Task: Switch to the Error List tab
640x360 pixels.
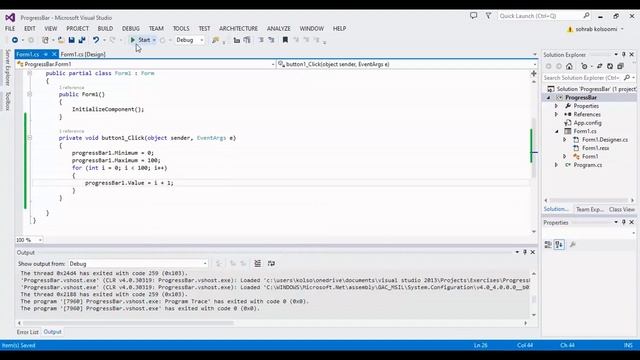Action: 27,332
